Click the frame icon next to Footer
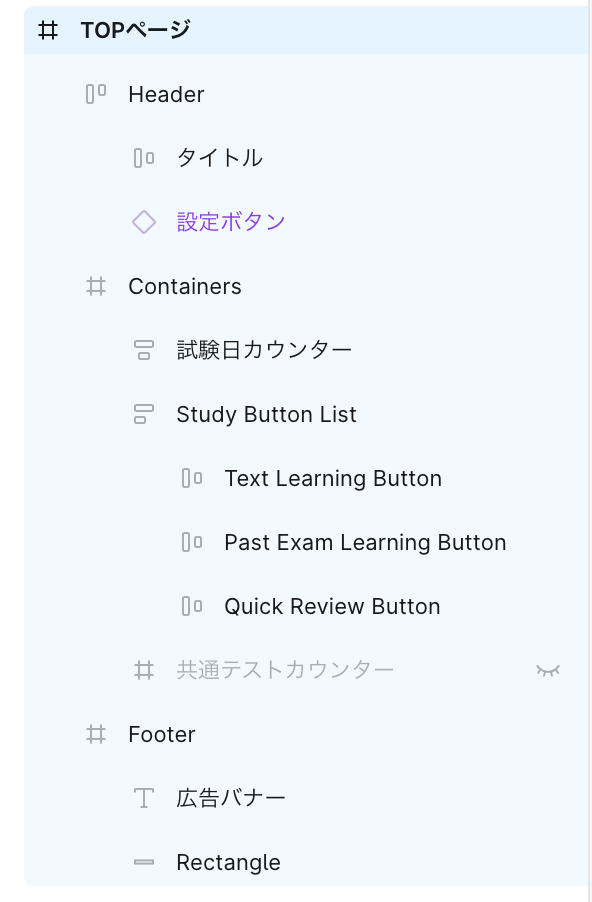The width and height of the screenshot is (592, 902). pyautogui.click(x=96, y=734)
